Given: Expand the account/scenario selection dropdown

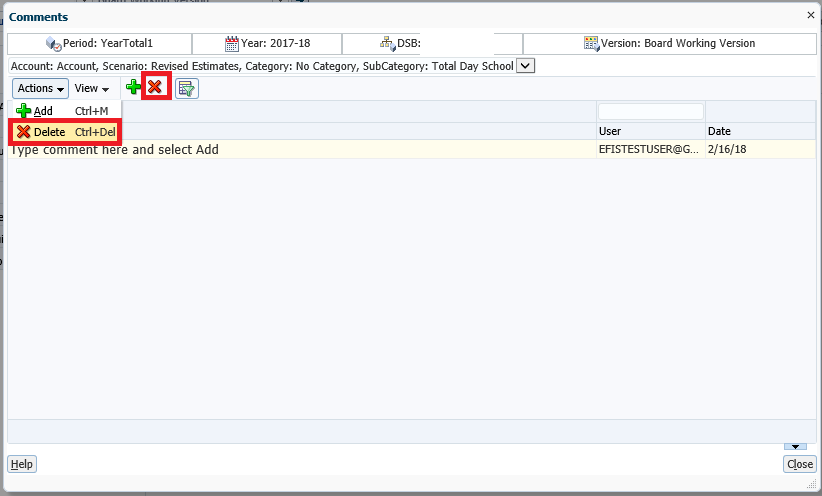Looking at the screenshot, I should 526,66.
